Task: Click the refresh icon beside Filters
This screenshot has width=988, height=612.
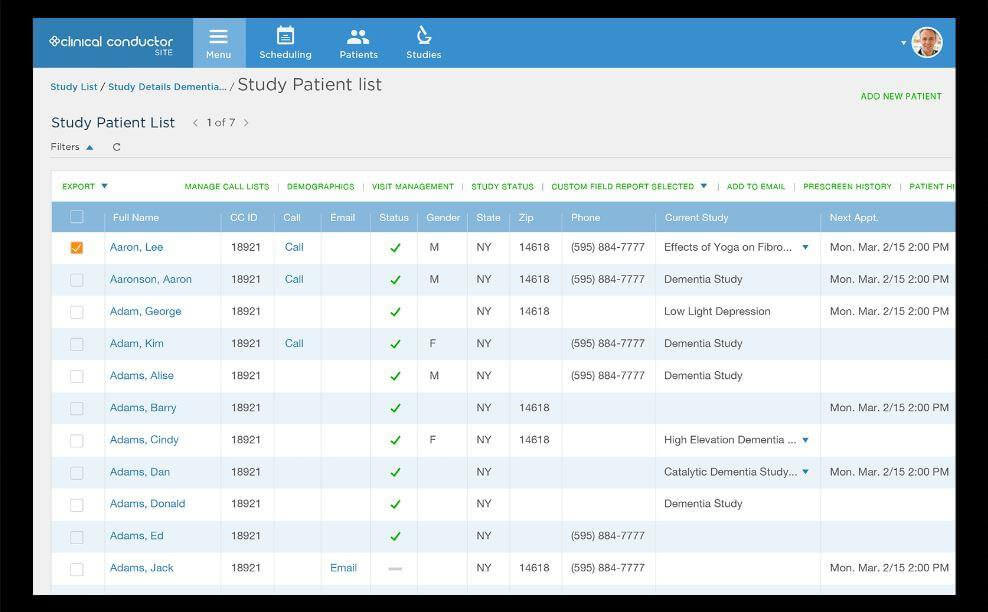Action: (x=117, y=147)
